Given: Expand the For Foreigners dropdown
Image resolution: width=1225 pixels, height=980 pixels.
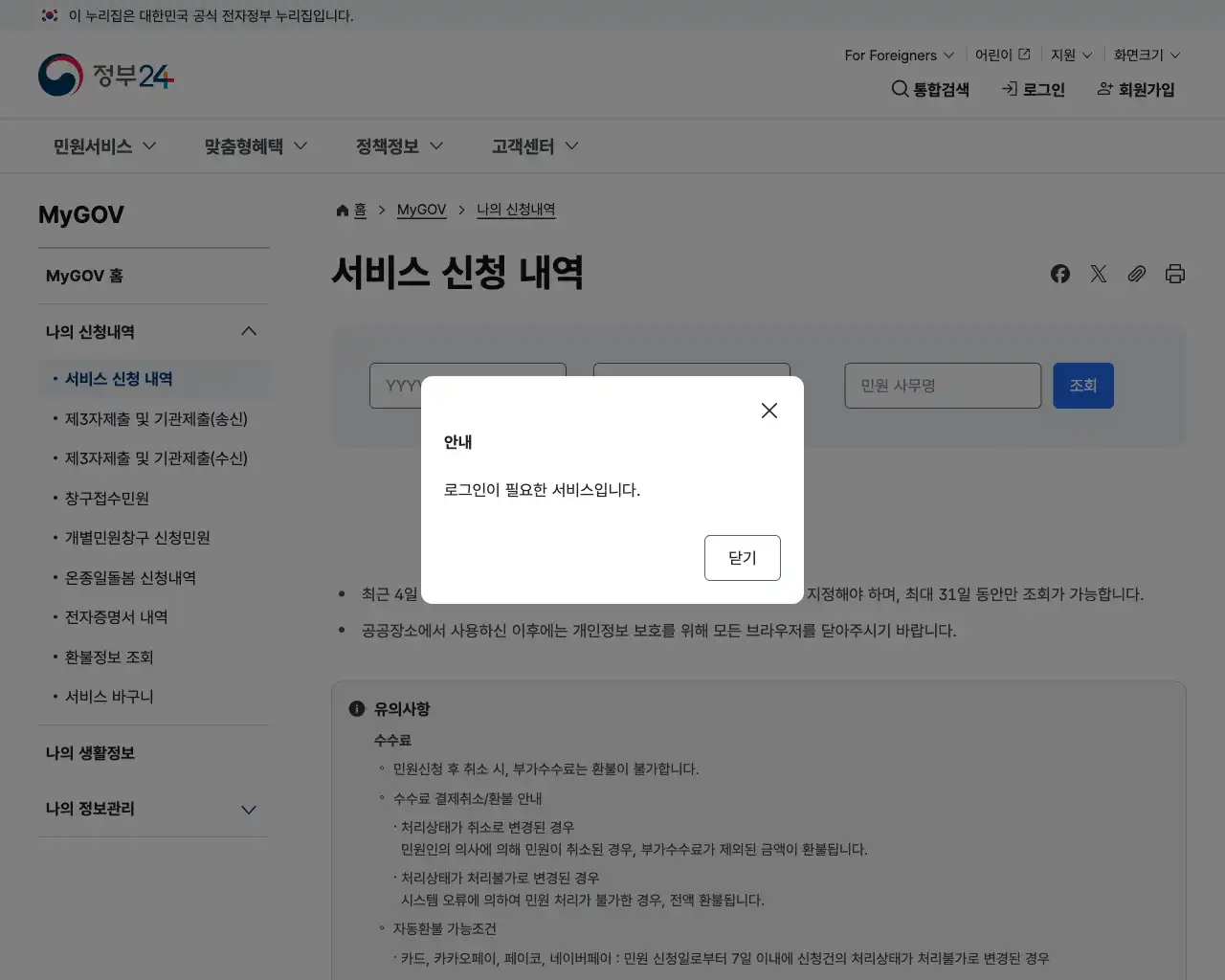Looking at the screenshot, I should click(900, 56).
